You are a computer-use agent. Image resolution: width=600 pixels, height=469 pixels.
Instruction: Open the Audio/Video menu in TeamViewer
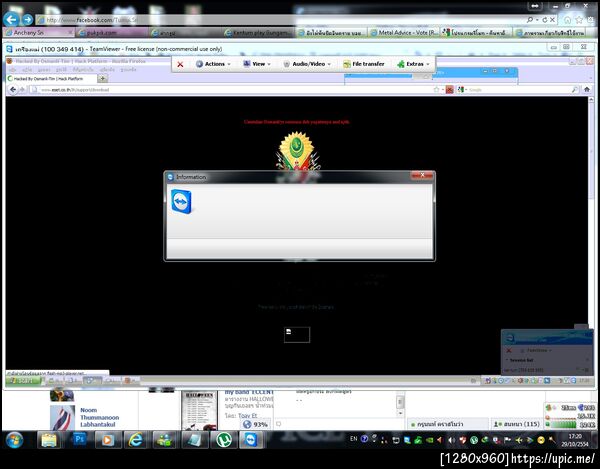(307, 64)
